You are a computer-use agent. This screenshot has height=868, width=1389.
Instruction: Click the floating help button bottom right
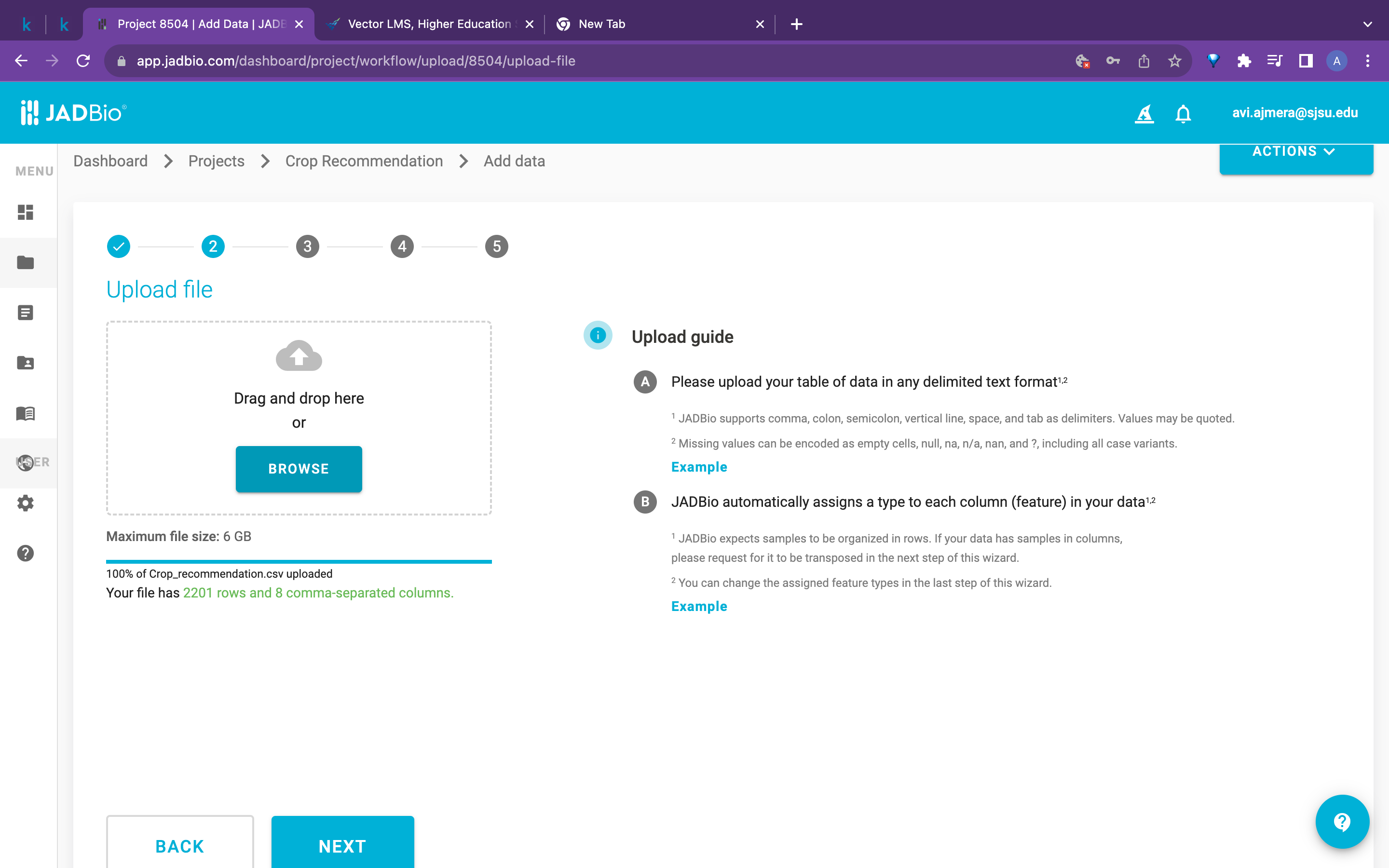[x=1341, y=821]
